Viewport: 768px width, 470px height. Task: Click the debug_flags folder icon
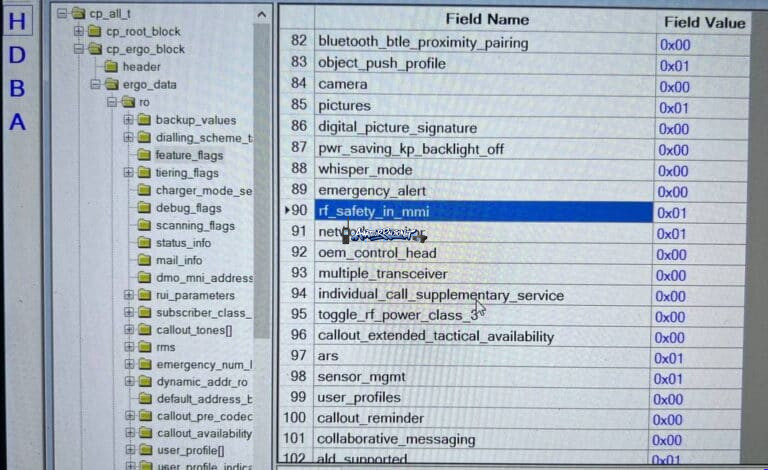coord(144,208)
